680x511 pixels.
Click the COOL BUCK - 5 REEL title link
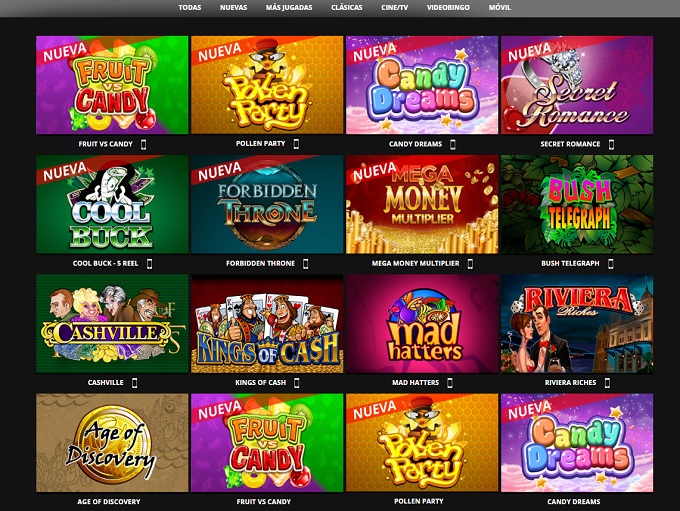105,263
